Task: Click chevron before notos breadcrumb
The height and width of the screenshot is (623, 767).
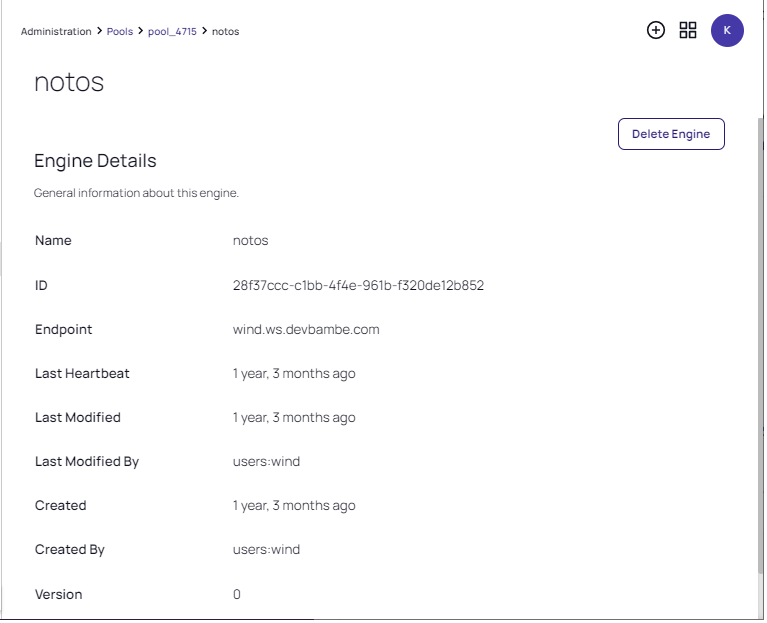Action: tap(205, 32)
